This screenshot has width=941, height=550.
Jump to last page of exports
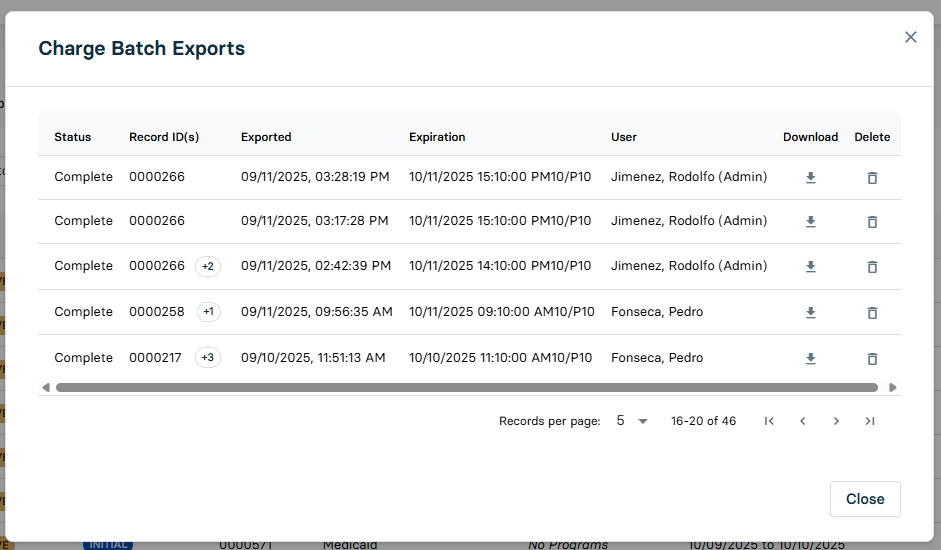pyautogui.click(x=870, y=421)
